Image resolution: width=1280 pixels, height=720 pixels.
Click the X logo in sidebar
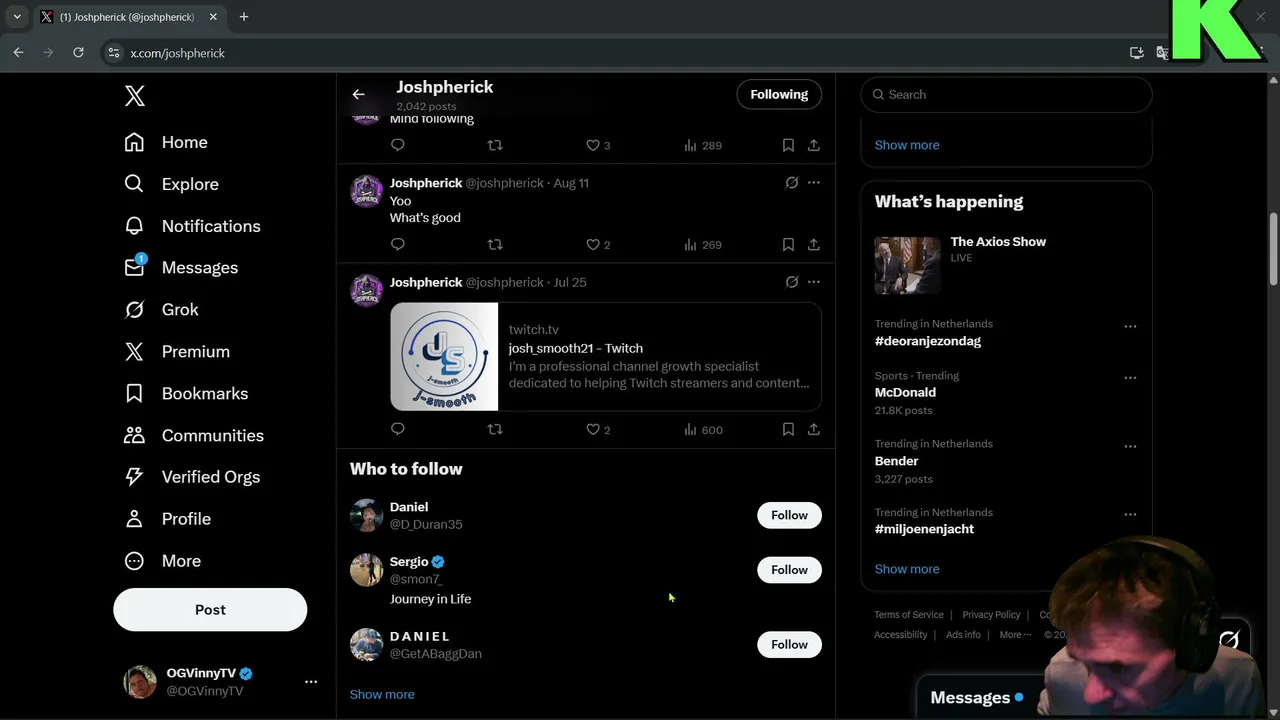point(135,96)
